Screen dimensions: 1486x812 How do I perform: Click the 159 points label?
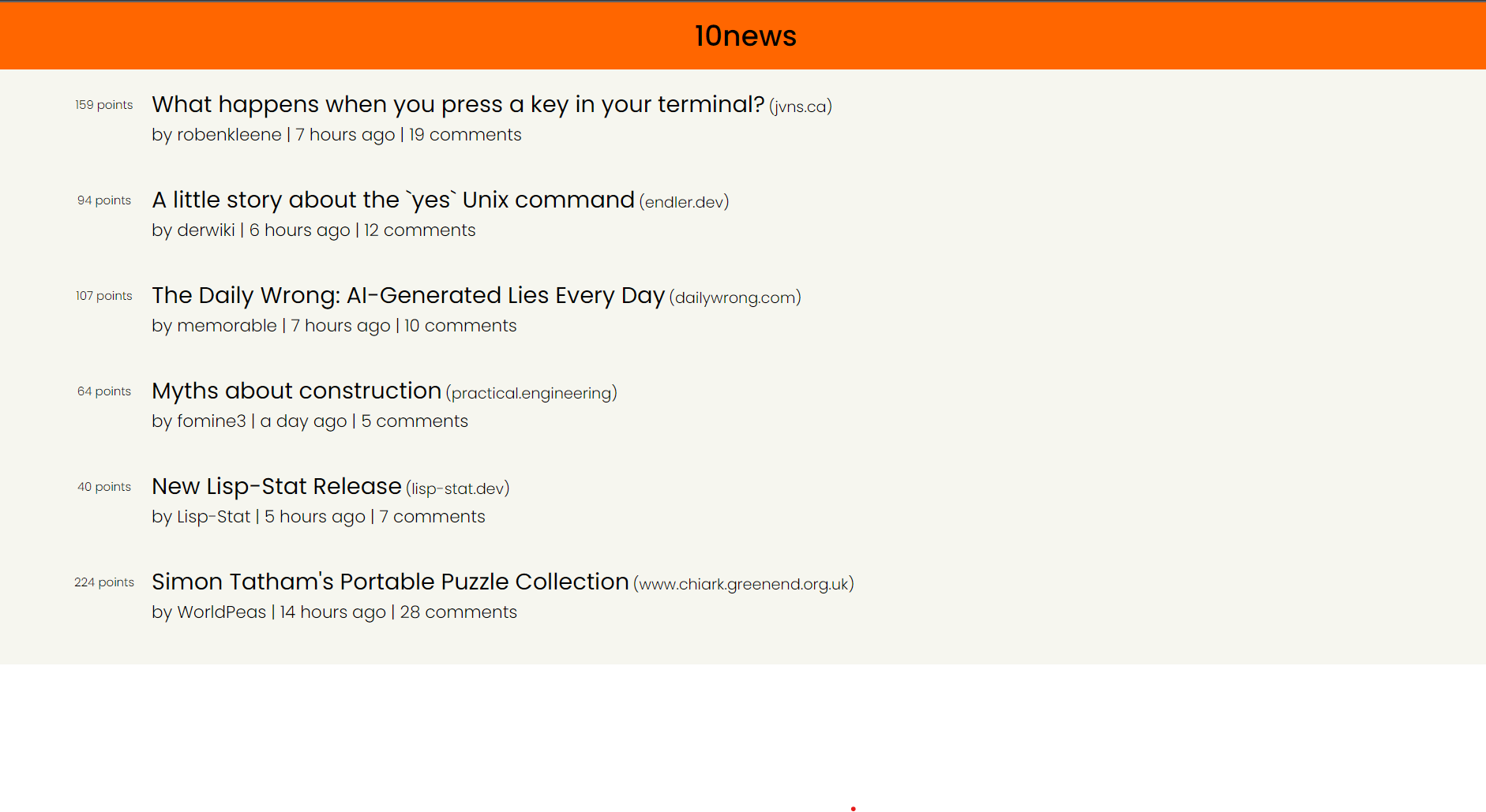click(x=104, y=105)
